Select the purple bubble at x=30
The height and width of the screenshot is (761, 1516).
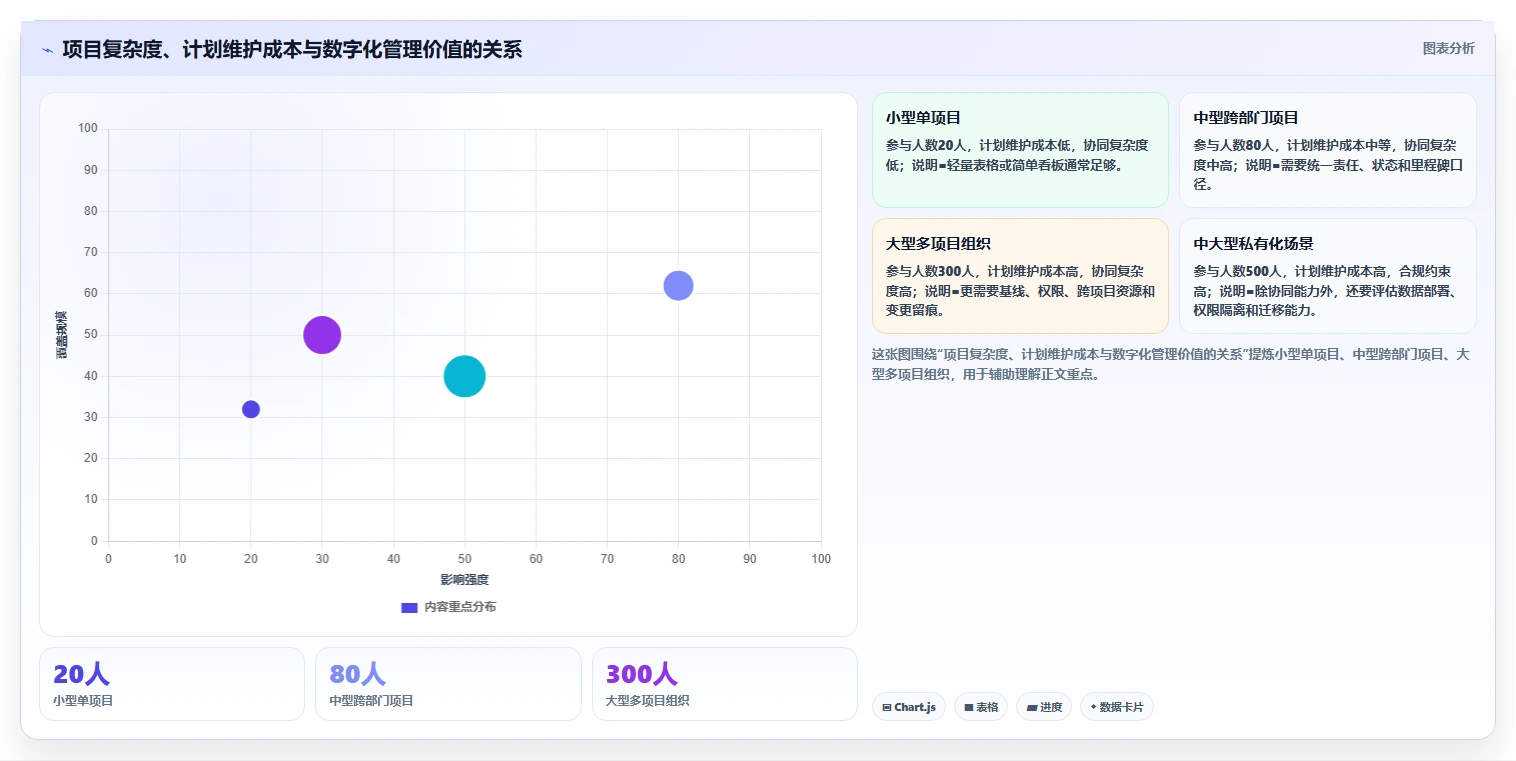tap(322, 335)
